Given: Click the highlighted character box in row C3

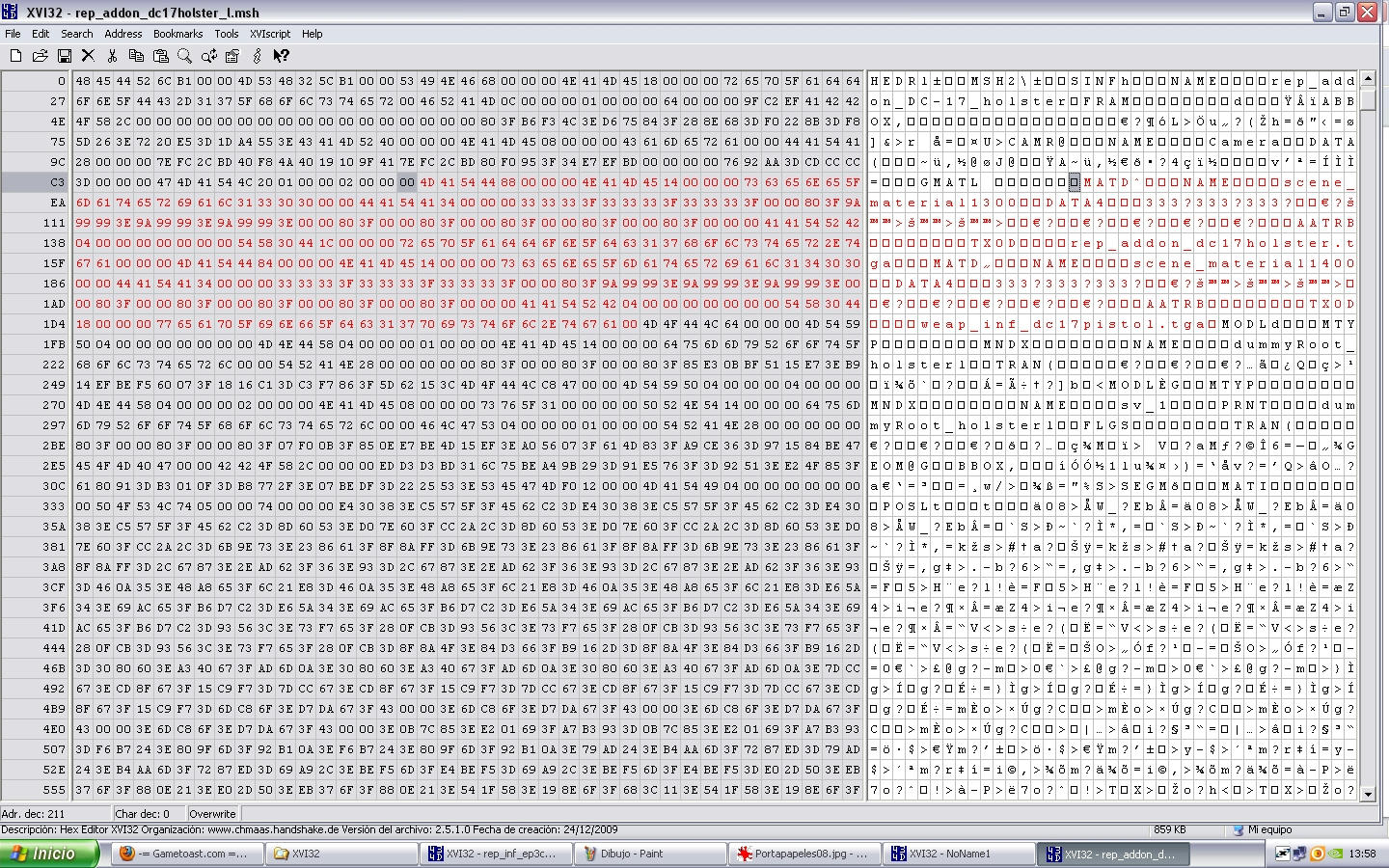Looking at the screenshot, I should 1075,182.
